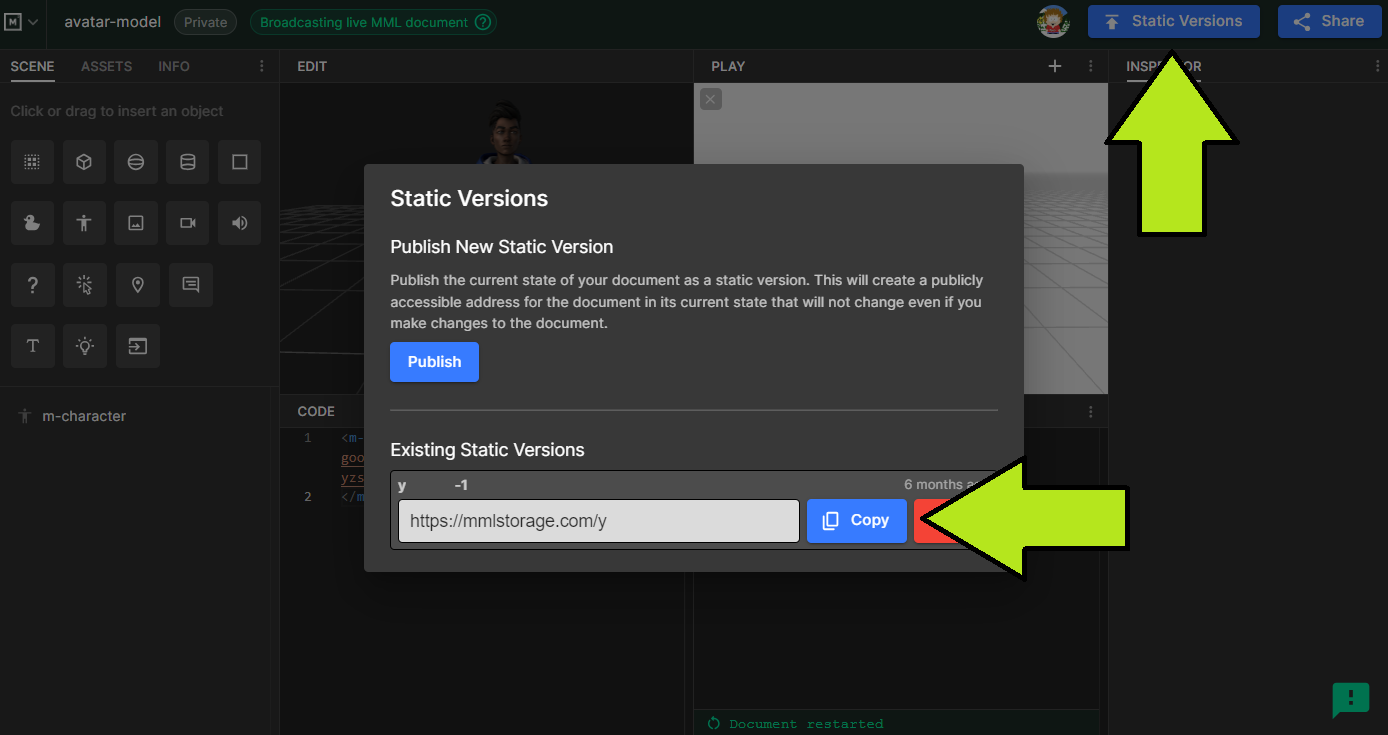Insert a sphere object into the scene

(136, 162)
